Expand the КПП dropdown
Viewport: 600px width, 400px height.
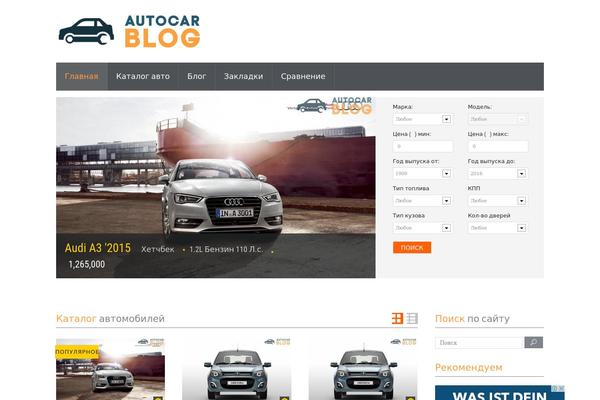(x=498, y=201)
